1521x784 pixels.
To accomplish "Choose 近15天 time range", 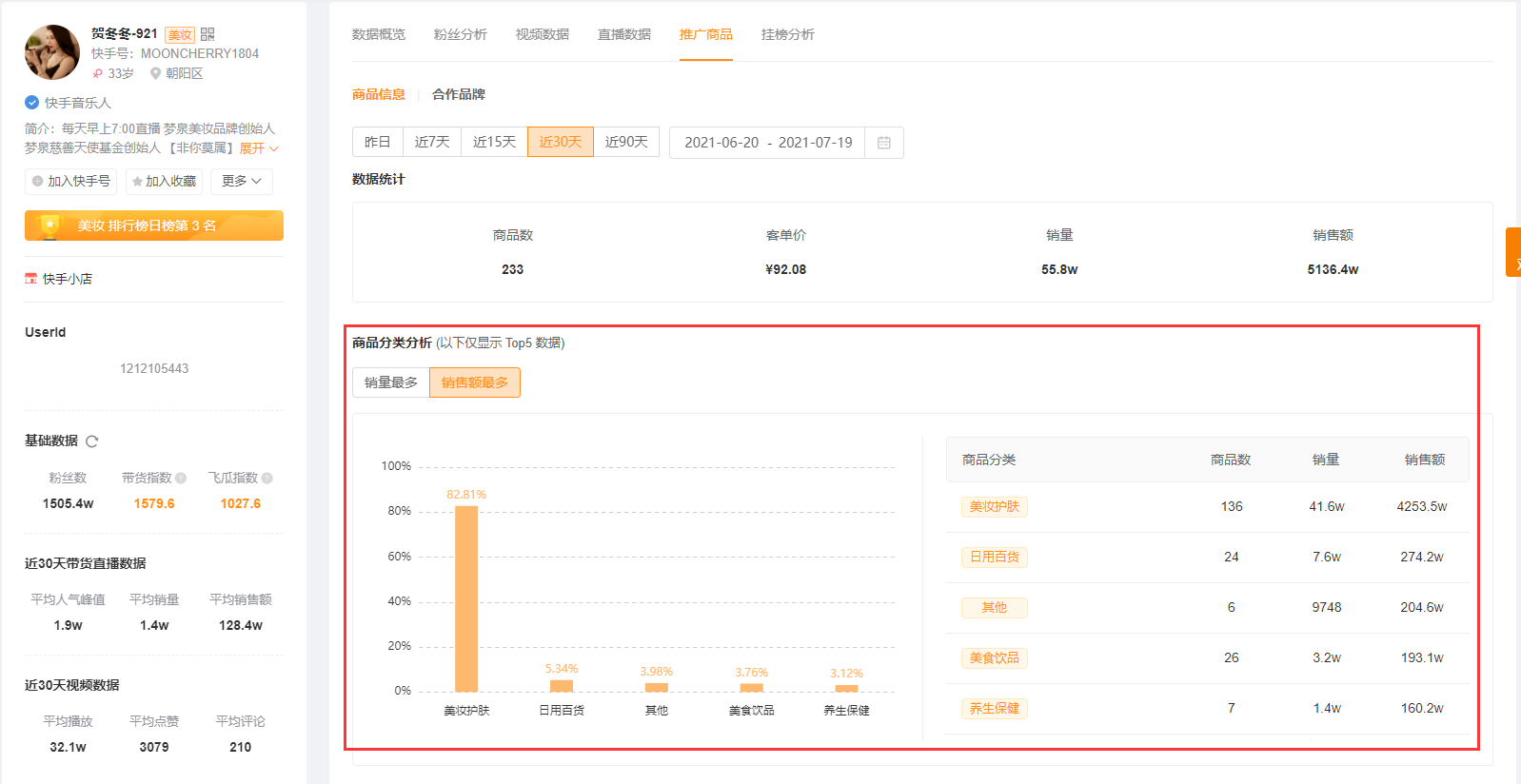I will coord(495,142).
